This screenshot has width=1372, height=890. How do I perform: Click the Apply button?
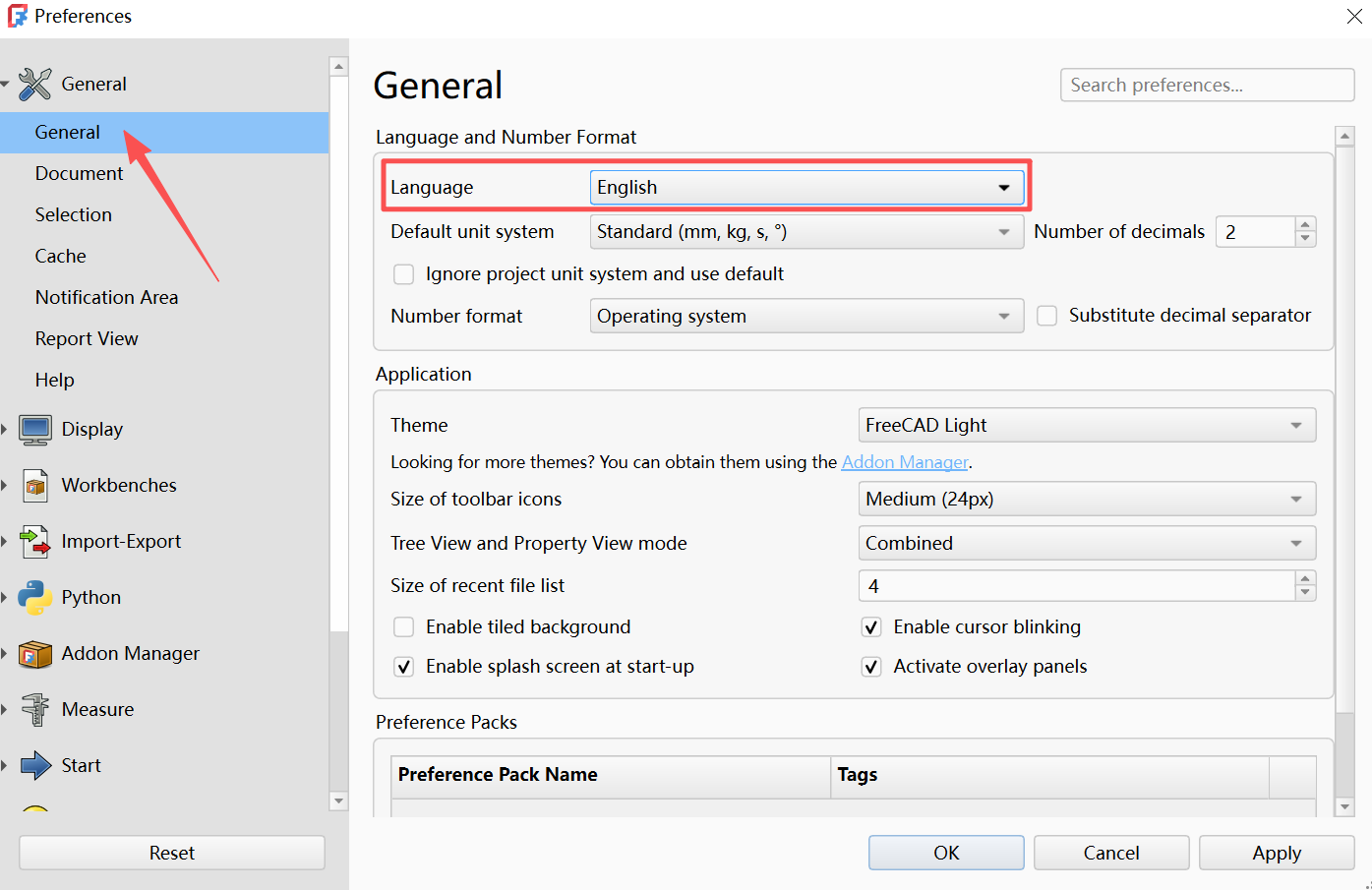1277,853
